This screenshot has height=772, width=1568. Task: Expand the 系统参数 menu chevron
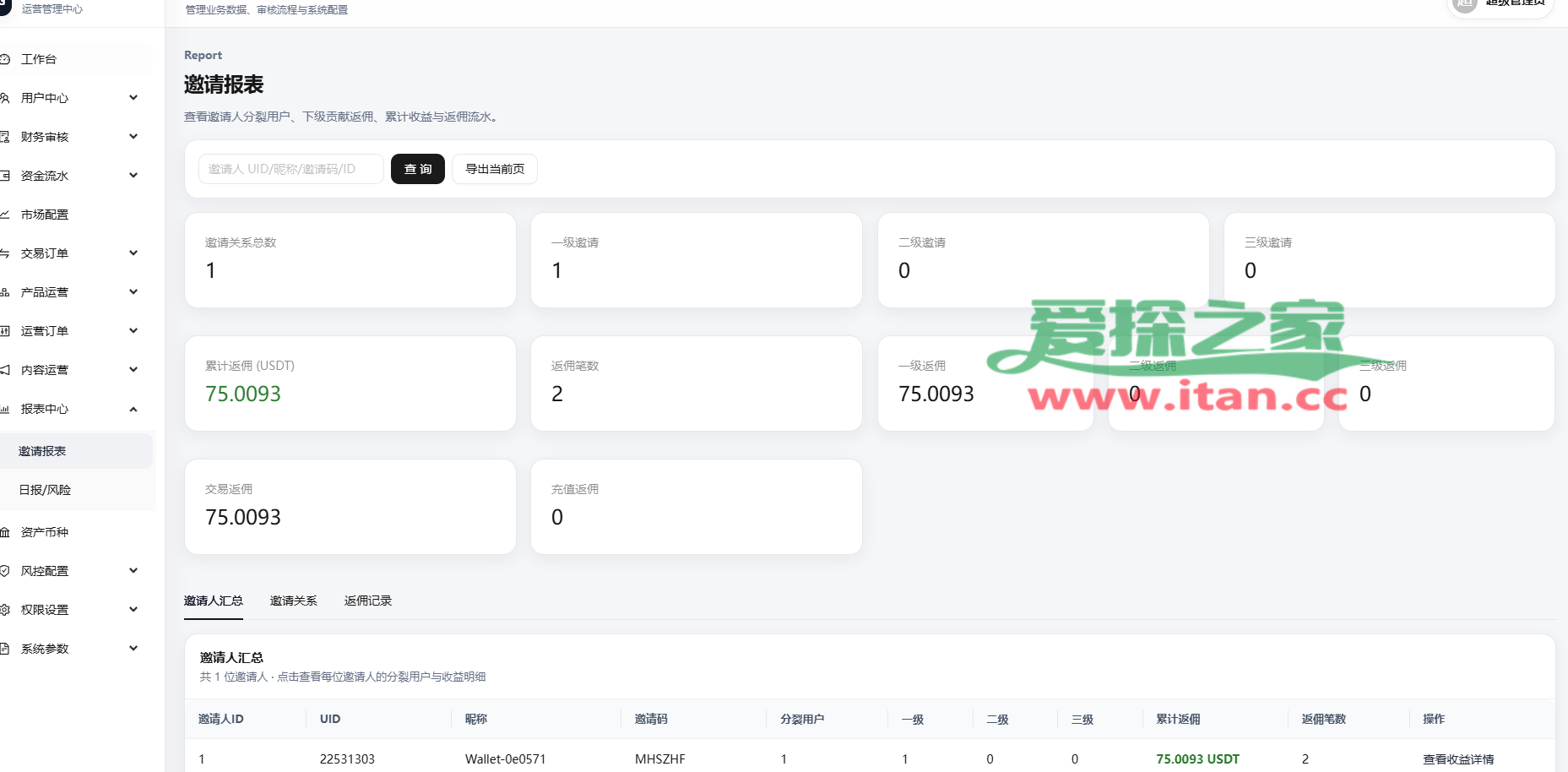(133, 649)
